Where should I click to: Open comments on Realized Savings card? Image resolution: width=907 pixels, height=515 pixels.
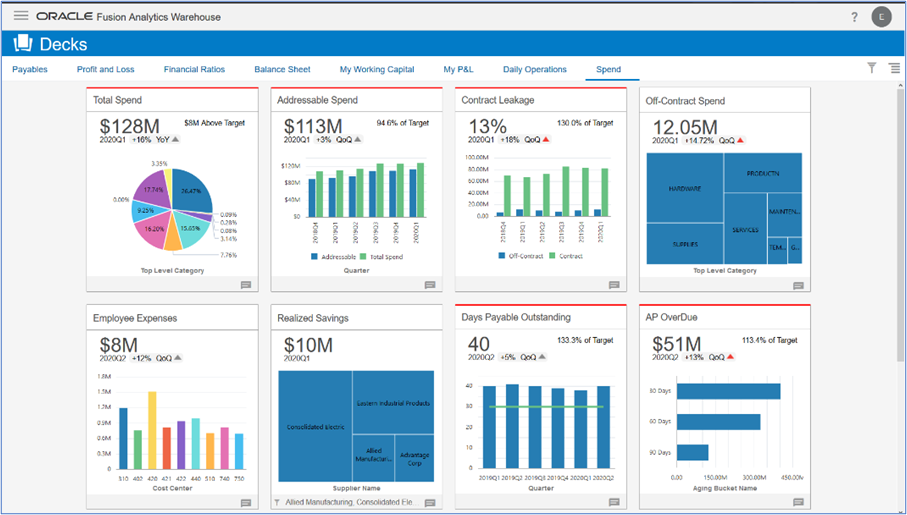[x=430, y=503]
